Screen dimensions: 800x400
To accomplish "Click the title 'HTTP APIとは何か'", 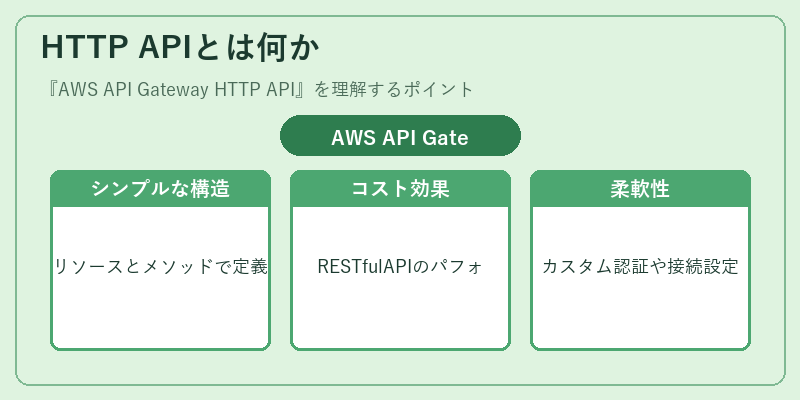I will pos(180,48).
